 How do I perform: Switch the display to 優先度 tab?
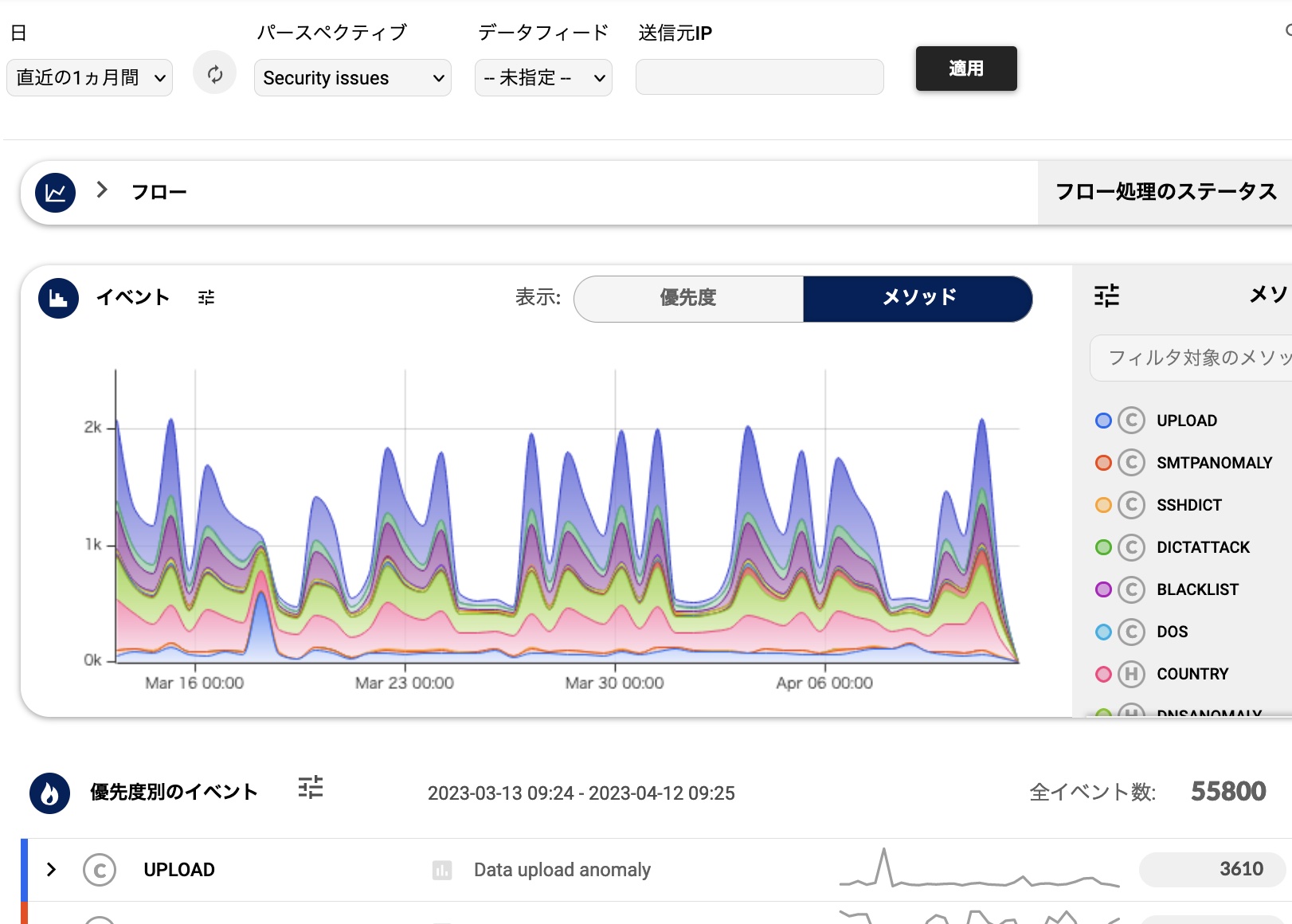tap(688, 299)
